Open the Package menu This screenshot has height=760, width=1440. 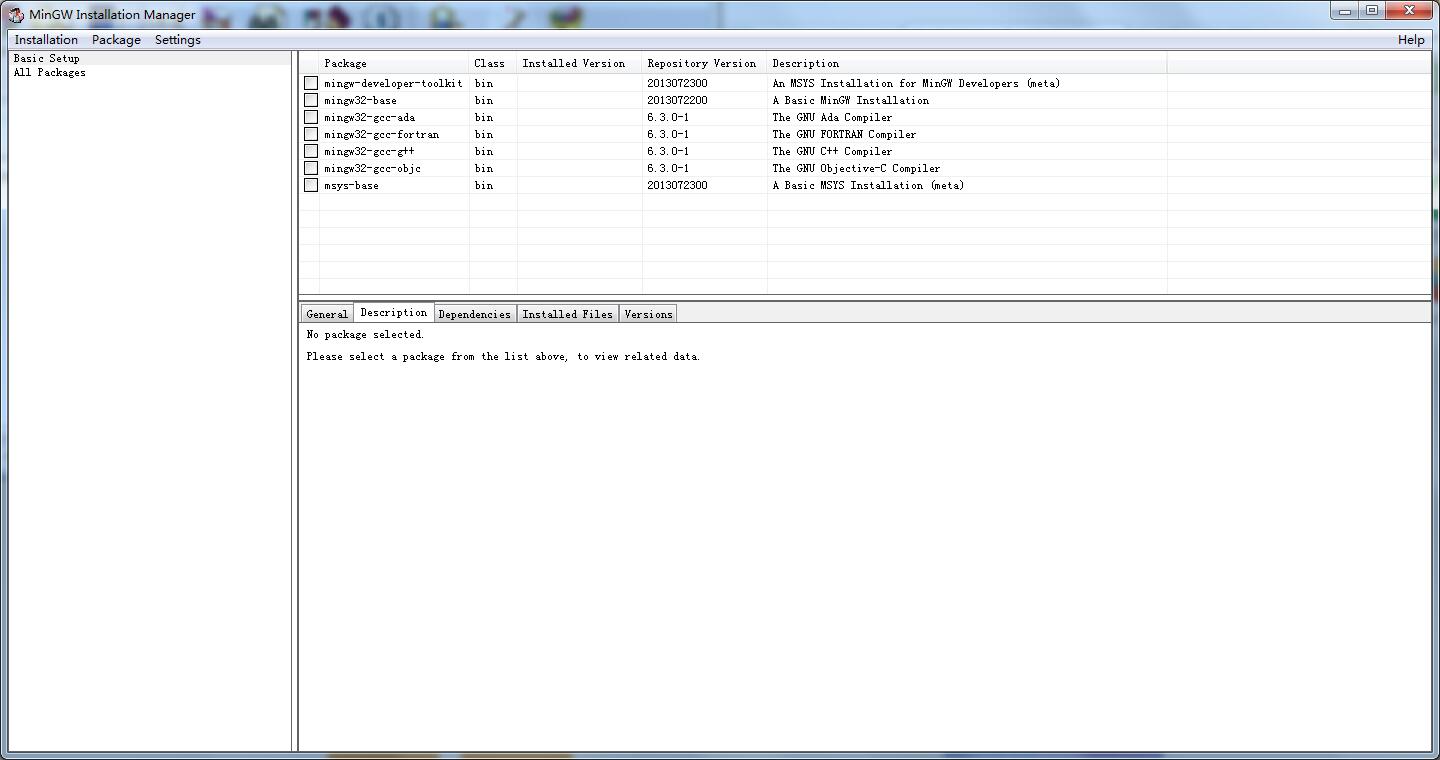click(116, 40)
